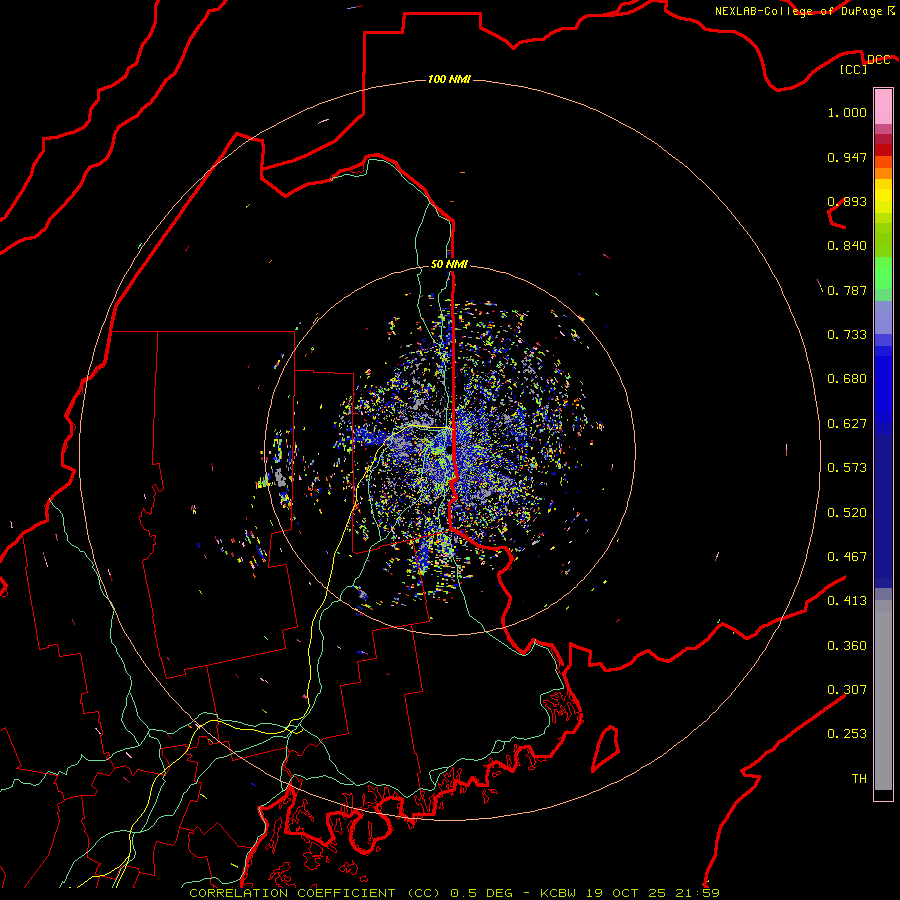Click the DCC product label
900x900 pixels.
point(878,60)
